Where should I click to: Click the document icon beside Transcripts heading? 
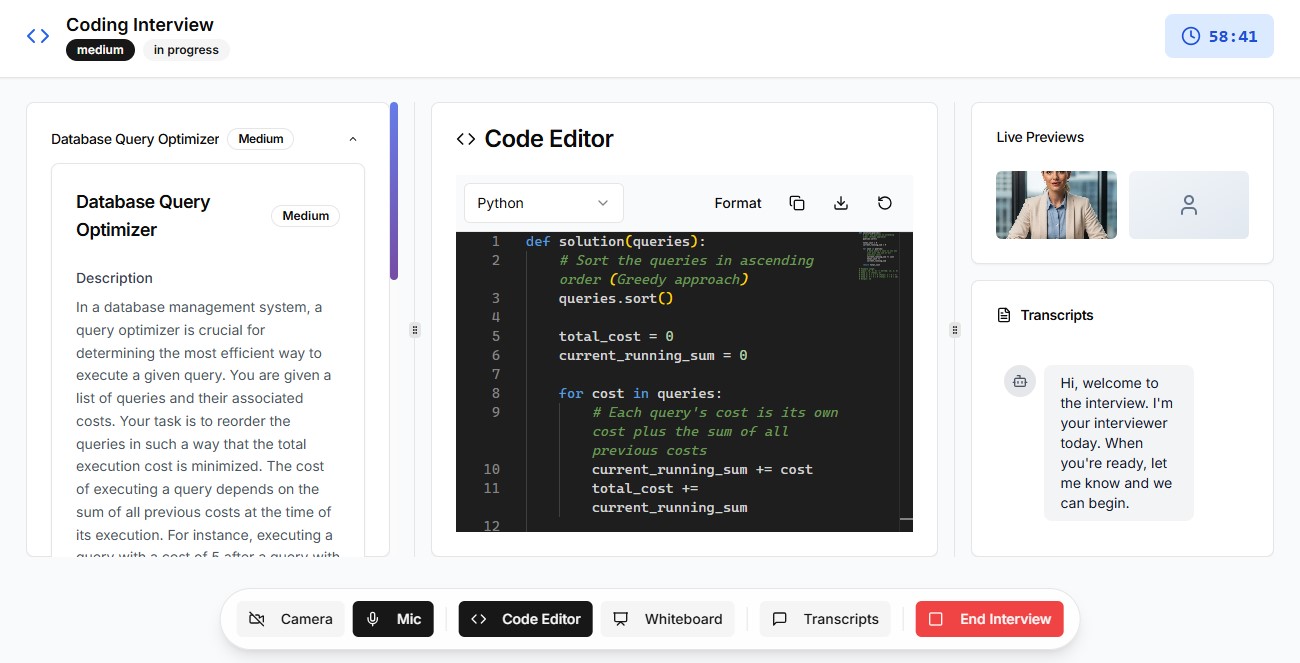click(x=1002, y=314)
